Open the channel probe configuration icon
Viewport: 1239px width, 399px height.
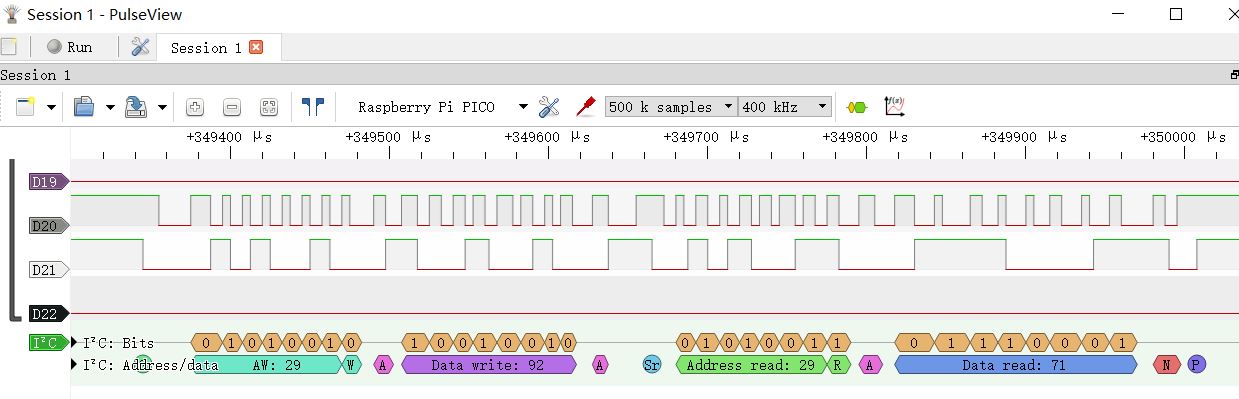[x=585, y=106]
